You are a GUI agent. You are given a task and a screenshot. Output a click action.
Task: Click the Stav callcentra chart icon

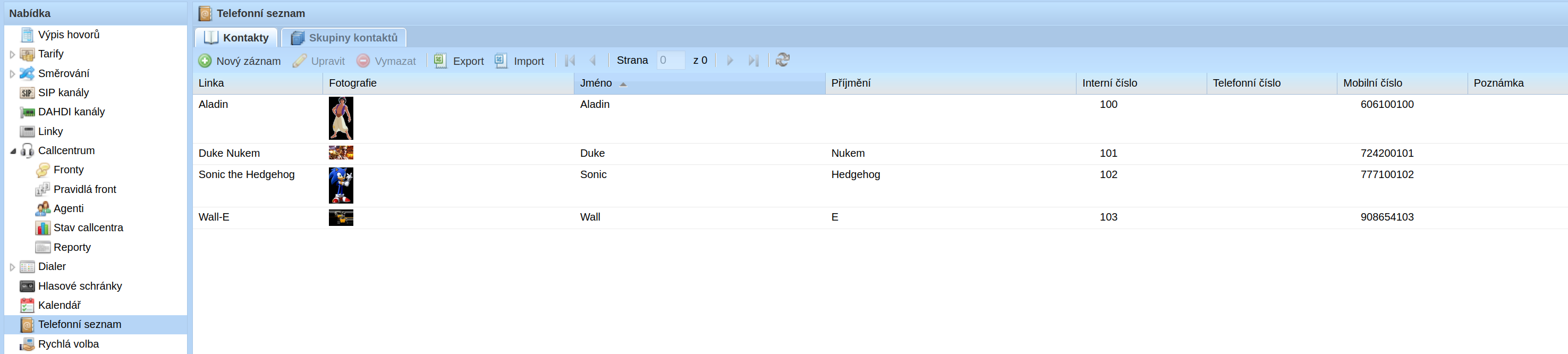coord(43,228)
